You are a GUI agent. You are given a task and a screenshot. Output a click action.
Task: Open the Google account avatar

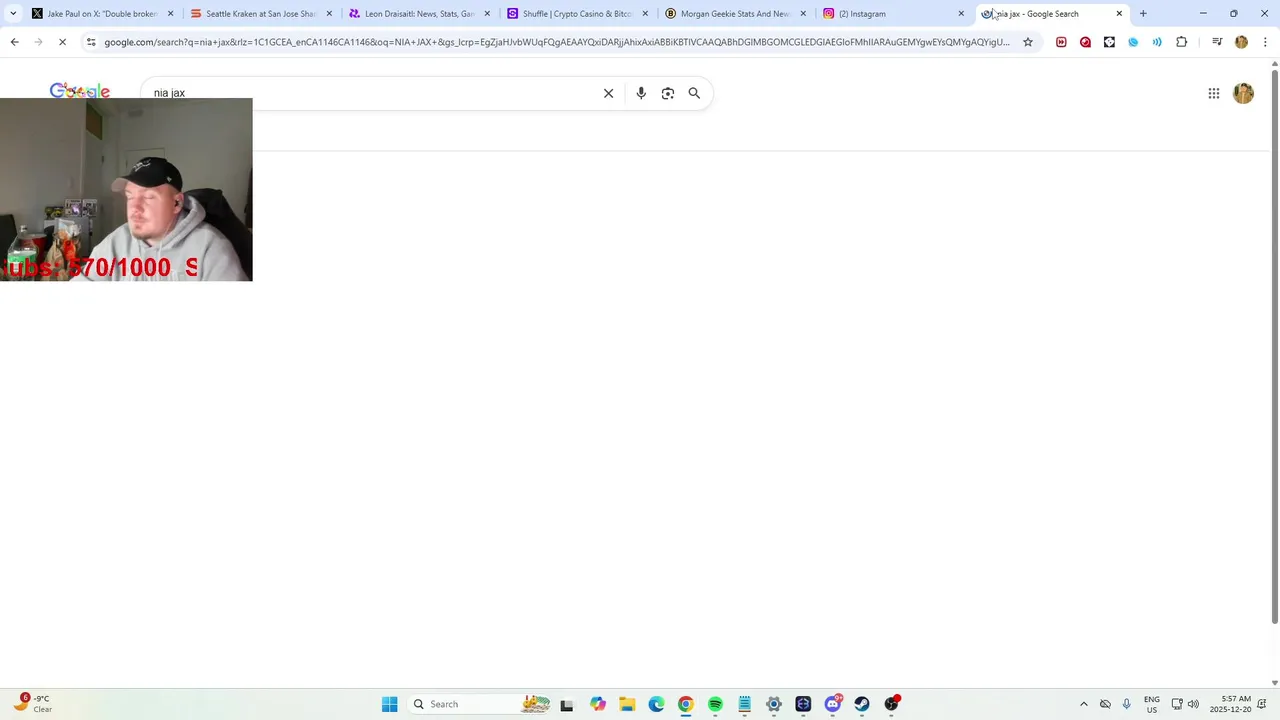pyautogui.click(x=1243, y=93)
